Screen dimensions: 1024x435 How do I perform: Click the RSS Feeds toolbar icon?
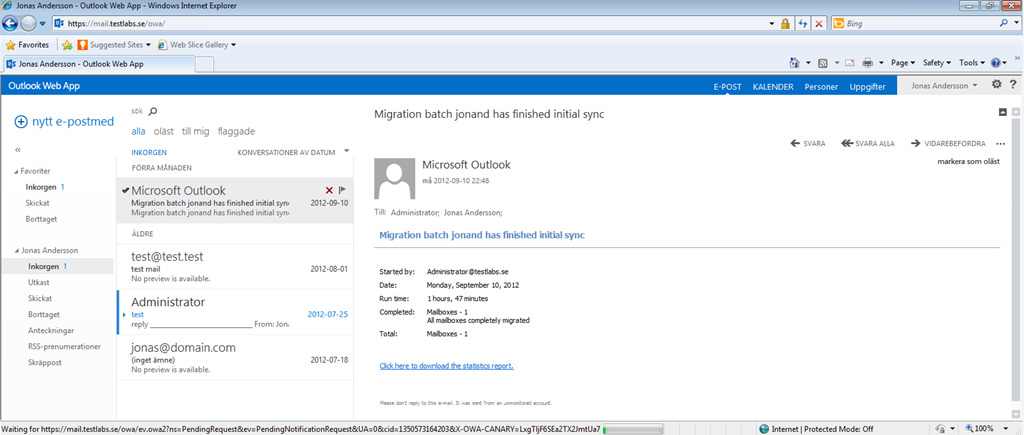pos(823,63)
